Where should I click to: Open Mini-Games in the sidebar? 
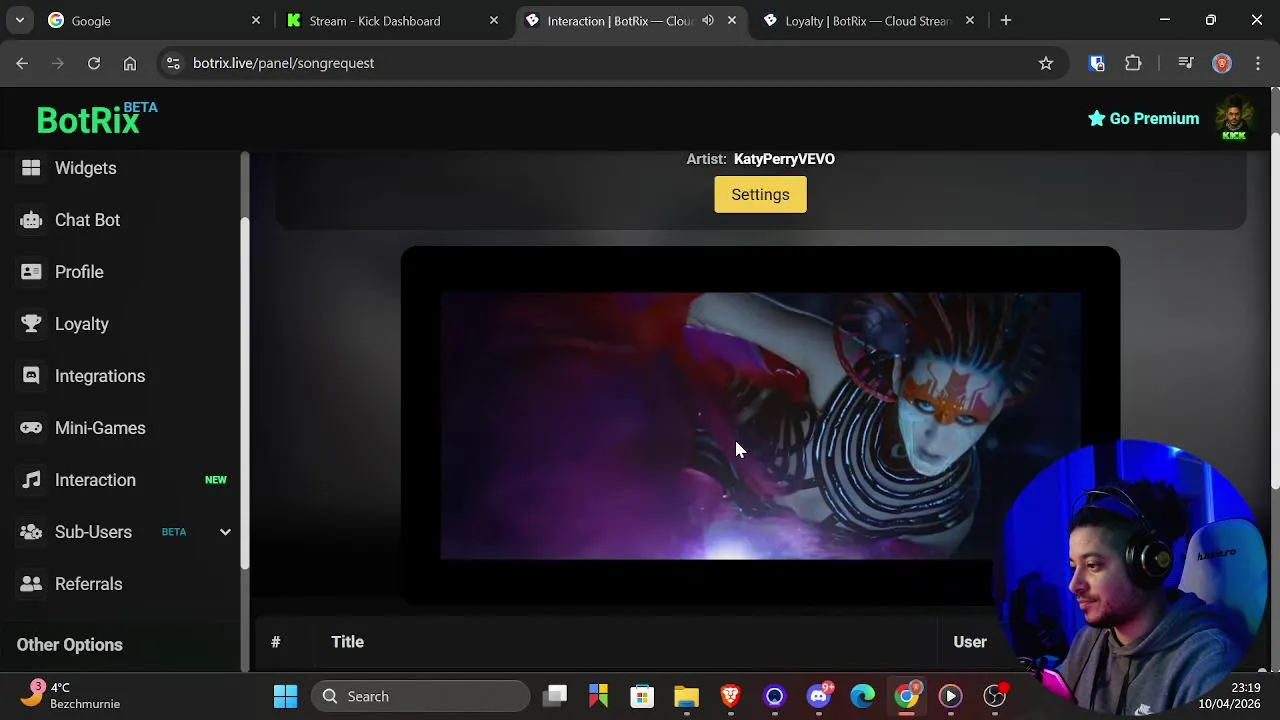(x=100, y=428)
